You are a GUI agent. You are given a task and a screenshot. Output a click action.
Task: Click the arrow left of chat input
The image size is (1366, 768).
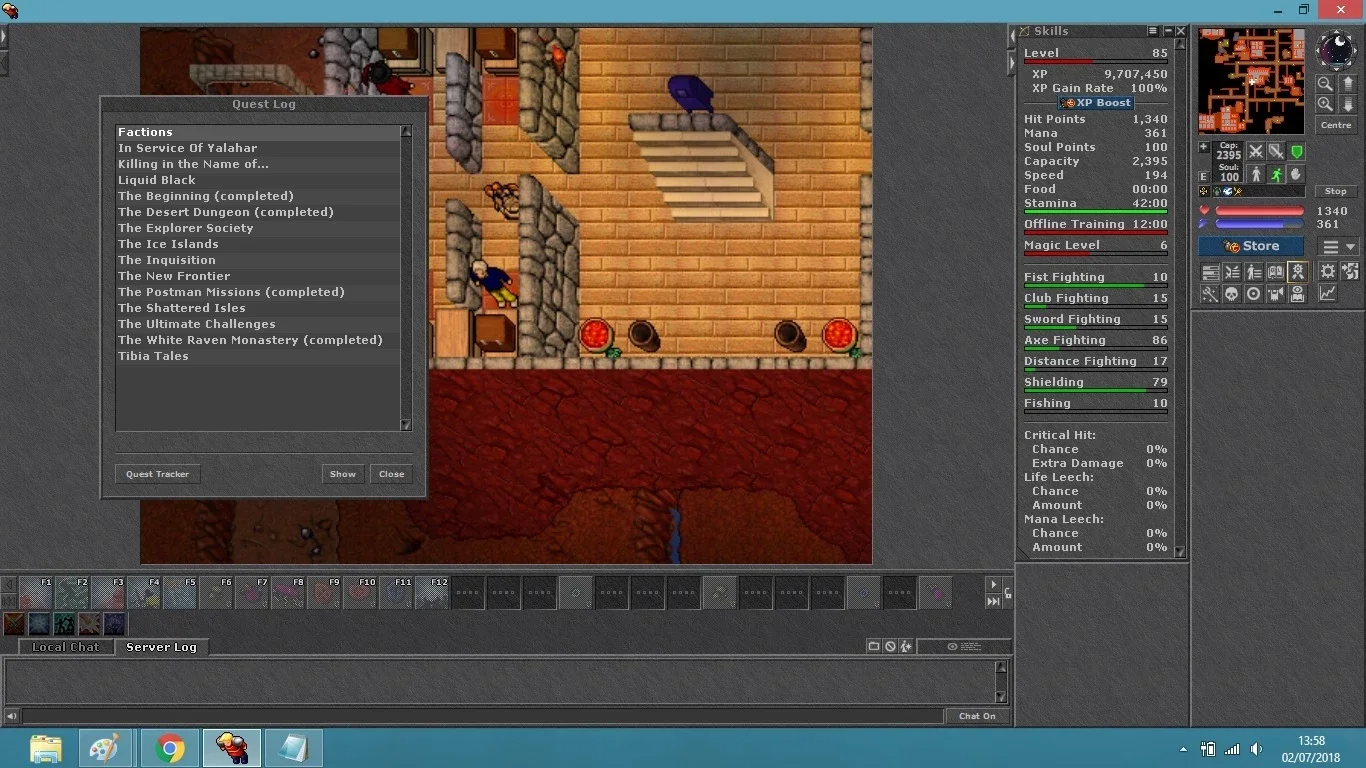[11, 716]
